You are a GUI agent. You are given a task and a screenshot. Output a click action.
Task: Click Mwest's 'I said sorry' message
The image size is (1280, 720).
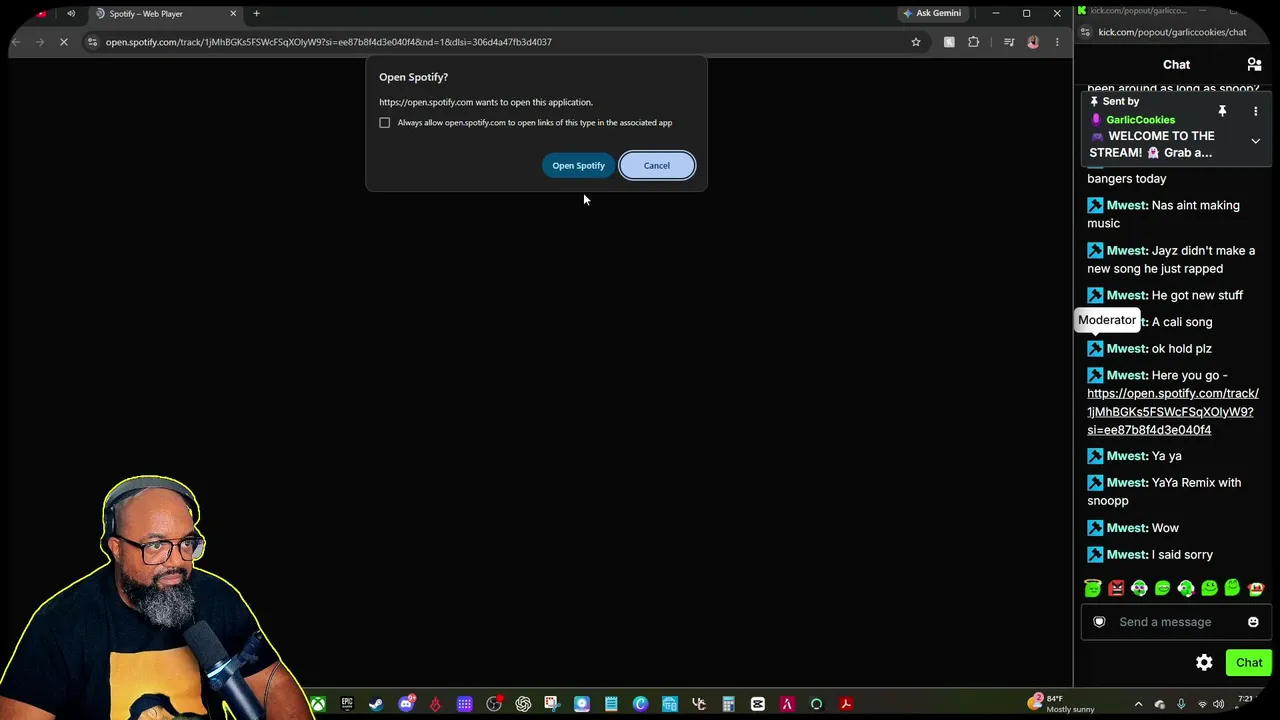tap(1182, 555)
